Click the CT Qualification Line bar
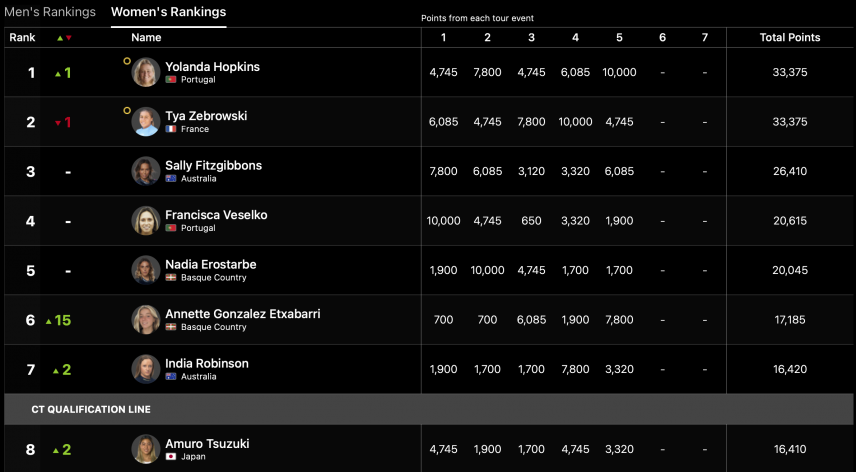The image size is (856, 472). 428,409
